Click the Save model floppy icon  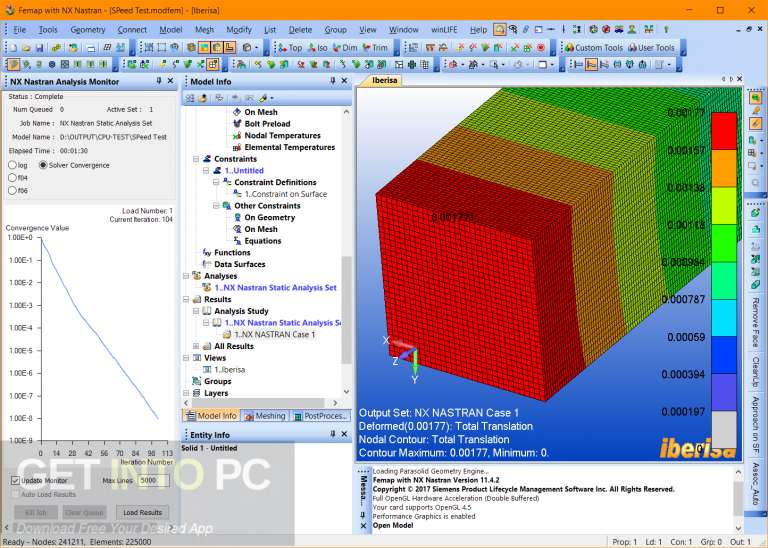tap(40, 48)
